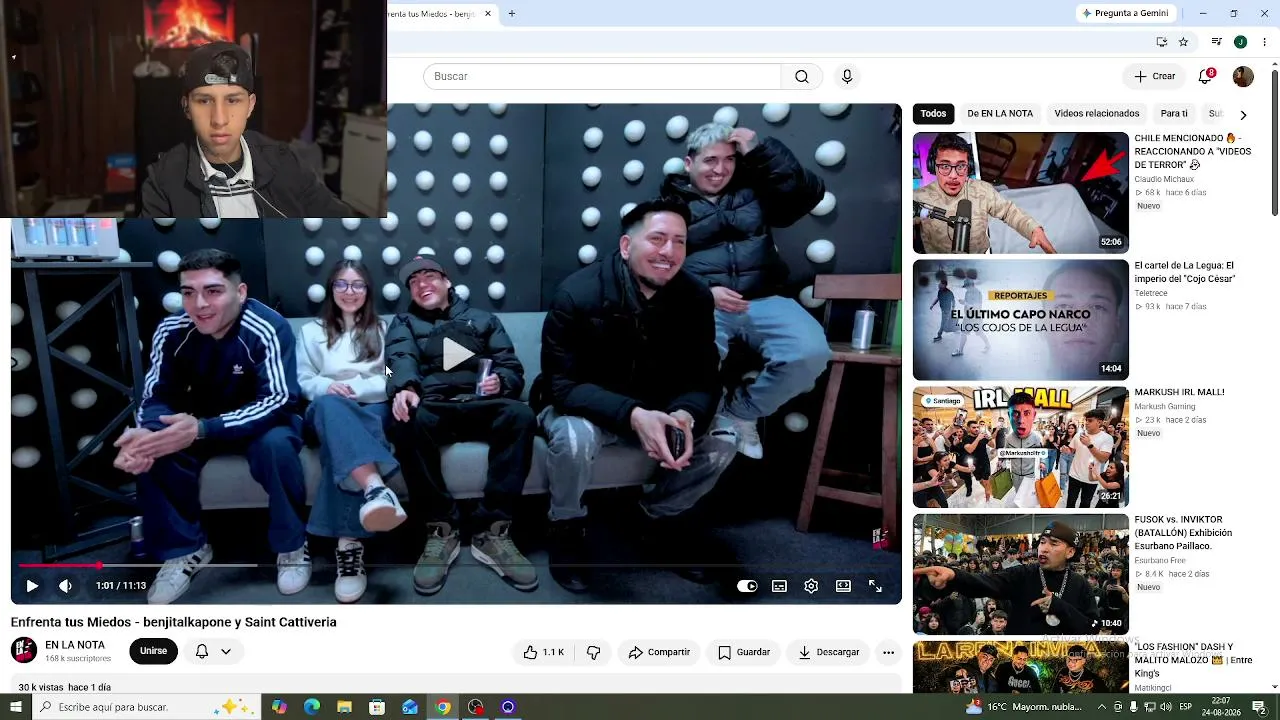The image size is (1280, 720).
Task: Click the install-app icon in the address bar
Action: click(1161, 42)
